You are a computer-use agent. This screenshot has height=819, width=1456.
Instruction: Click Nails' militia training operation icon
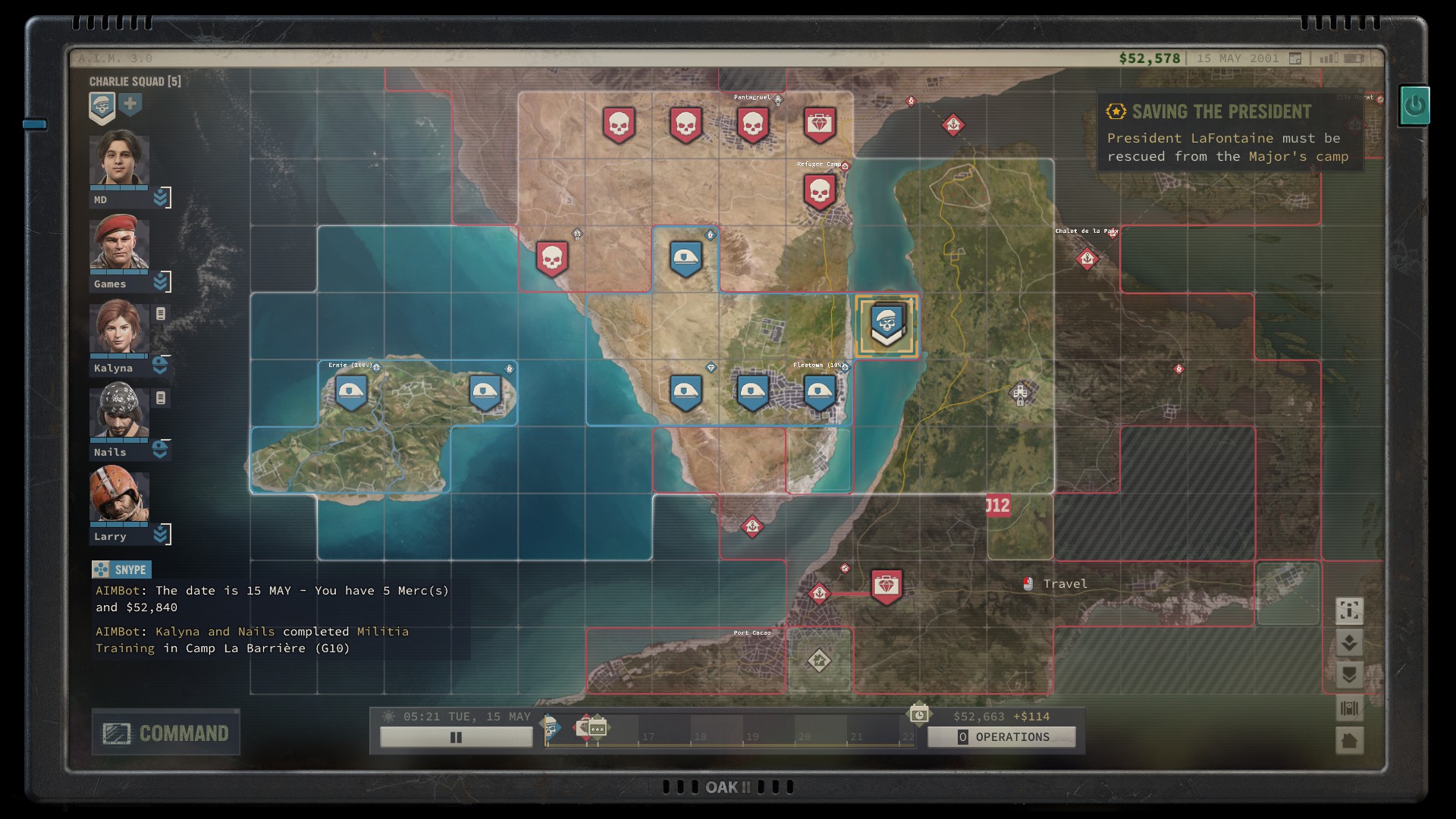pos(160,450)
